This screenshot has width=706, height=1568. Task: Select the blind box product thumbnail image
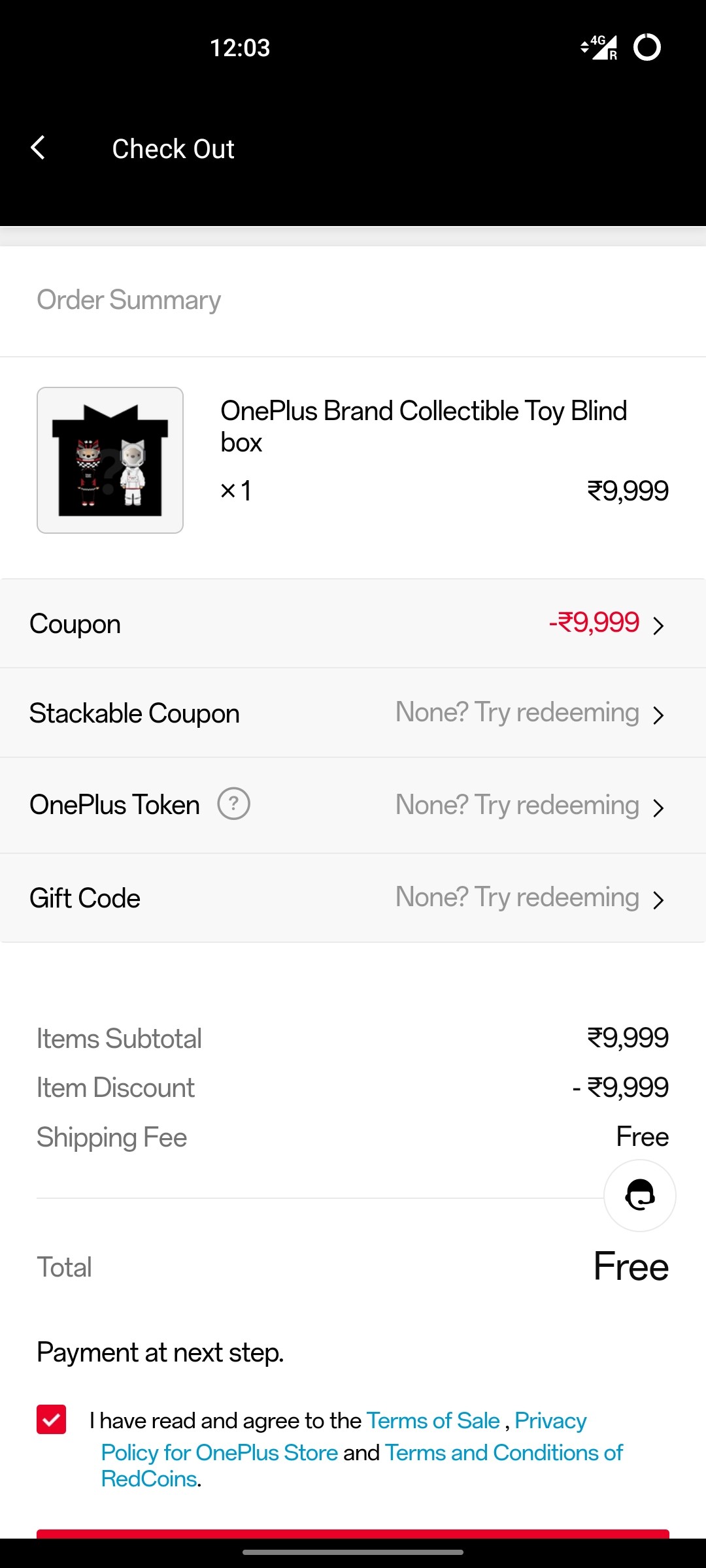coord(110,458)
